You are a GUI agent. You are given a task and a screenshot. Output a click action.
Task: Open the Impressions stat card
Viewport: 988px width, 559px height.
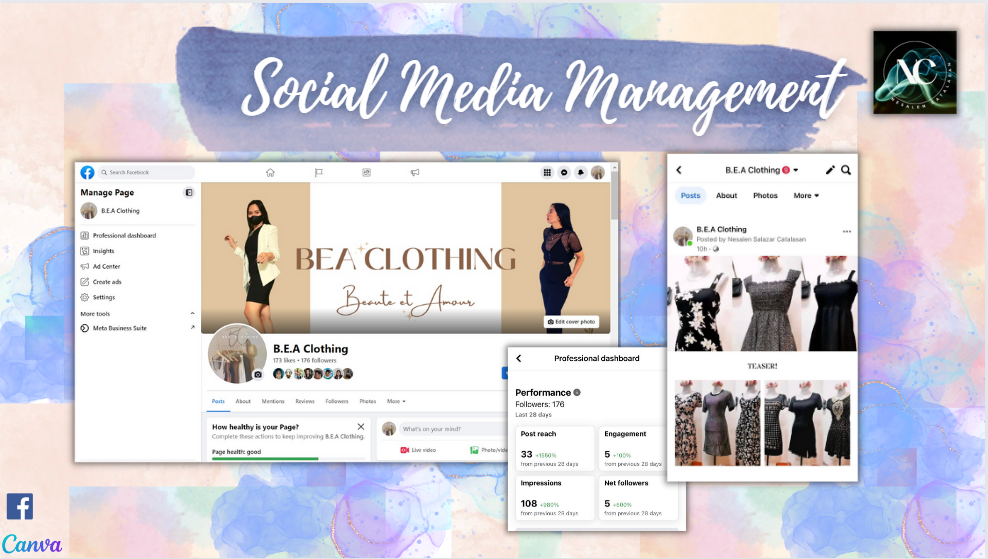click(x=554, y=497)
